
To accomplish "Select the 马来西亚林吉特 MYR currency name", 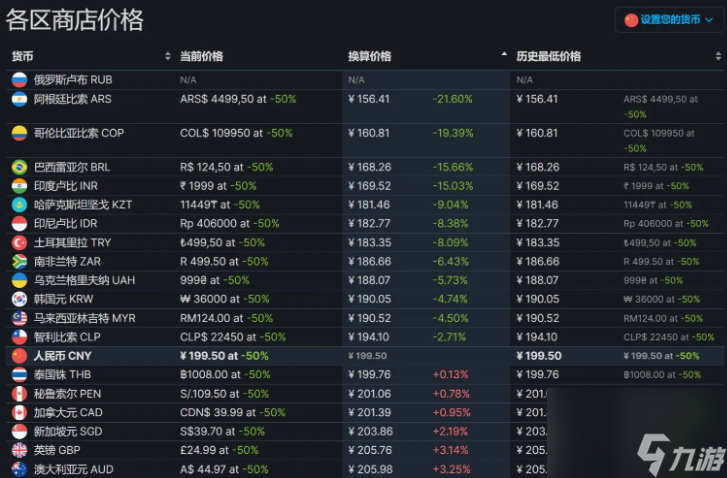I will pyautogui.click(x=85, y=318).
